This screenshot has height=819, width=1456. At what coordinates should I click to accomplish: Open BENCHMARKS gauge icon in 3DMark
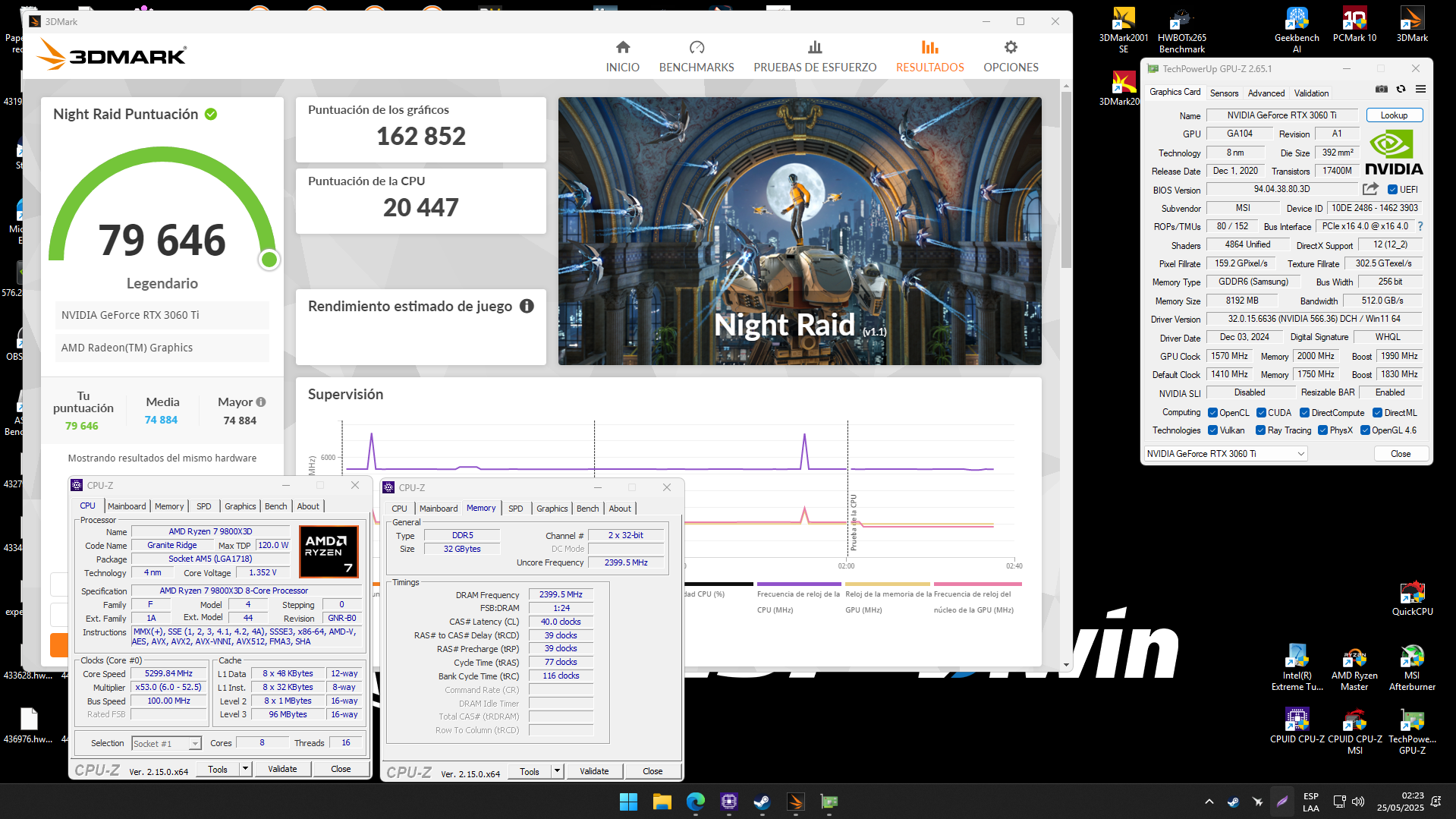coord(697,48)
